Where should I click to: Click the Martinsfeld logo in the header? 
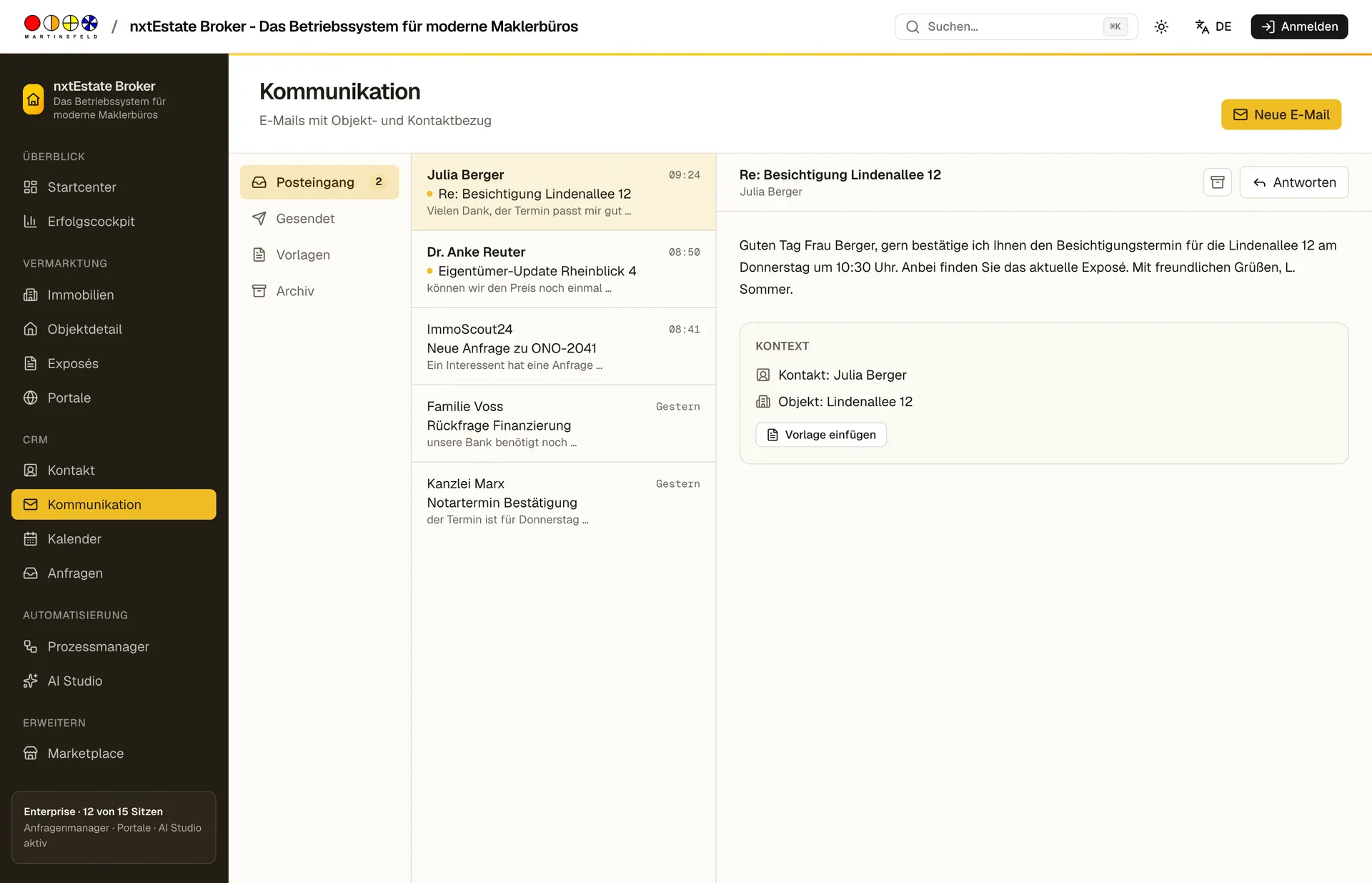click(x=61, y=26)
